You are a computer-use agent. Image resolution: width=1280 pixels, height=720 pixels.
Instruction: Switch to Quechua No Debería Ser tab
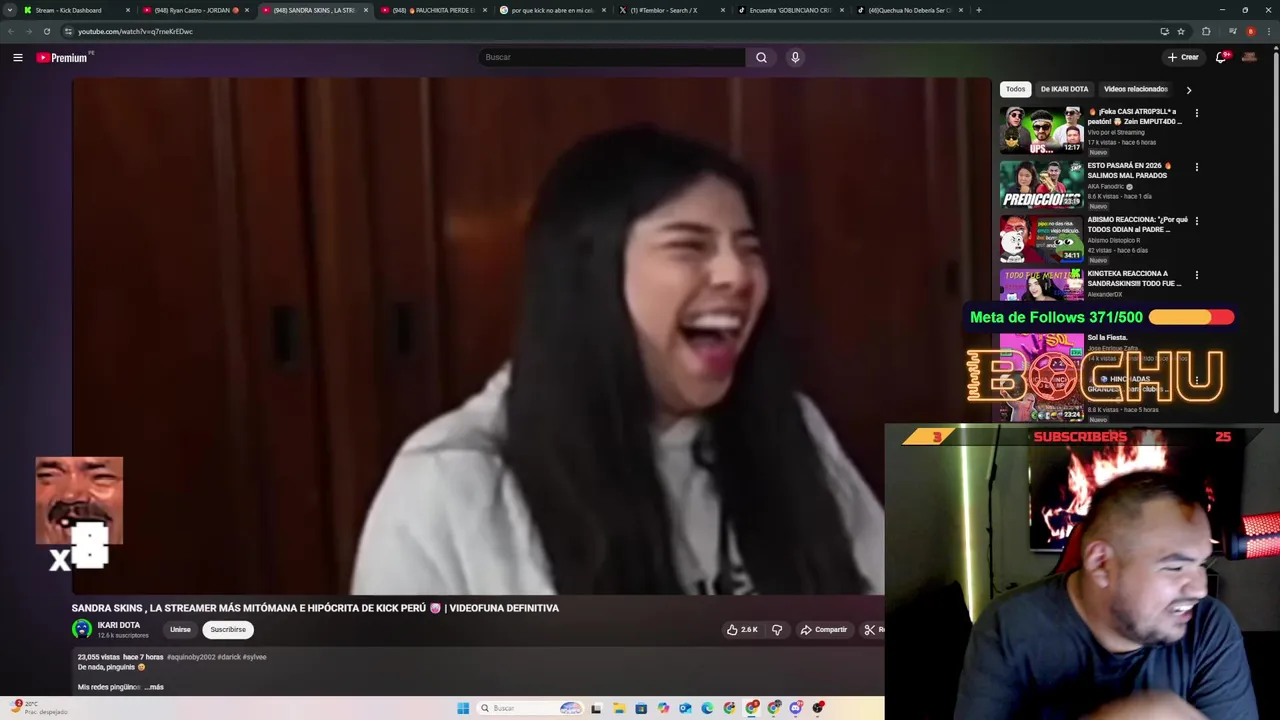pos(909,10)
